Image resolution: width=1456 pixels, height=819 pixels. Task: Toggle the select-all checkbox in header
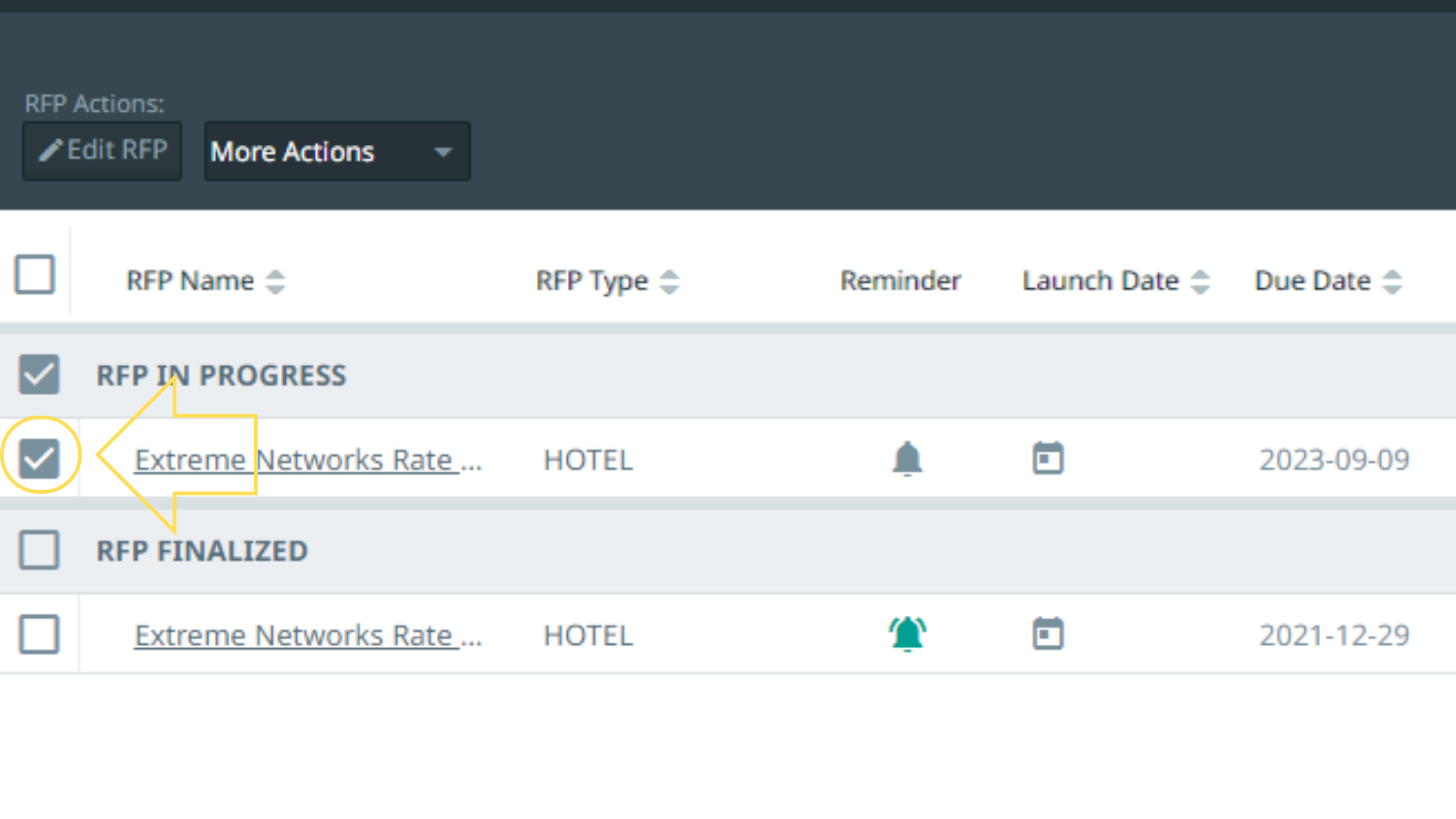tap(35, 274)
